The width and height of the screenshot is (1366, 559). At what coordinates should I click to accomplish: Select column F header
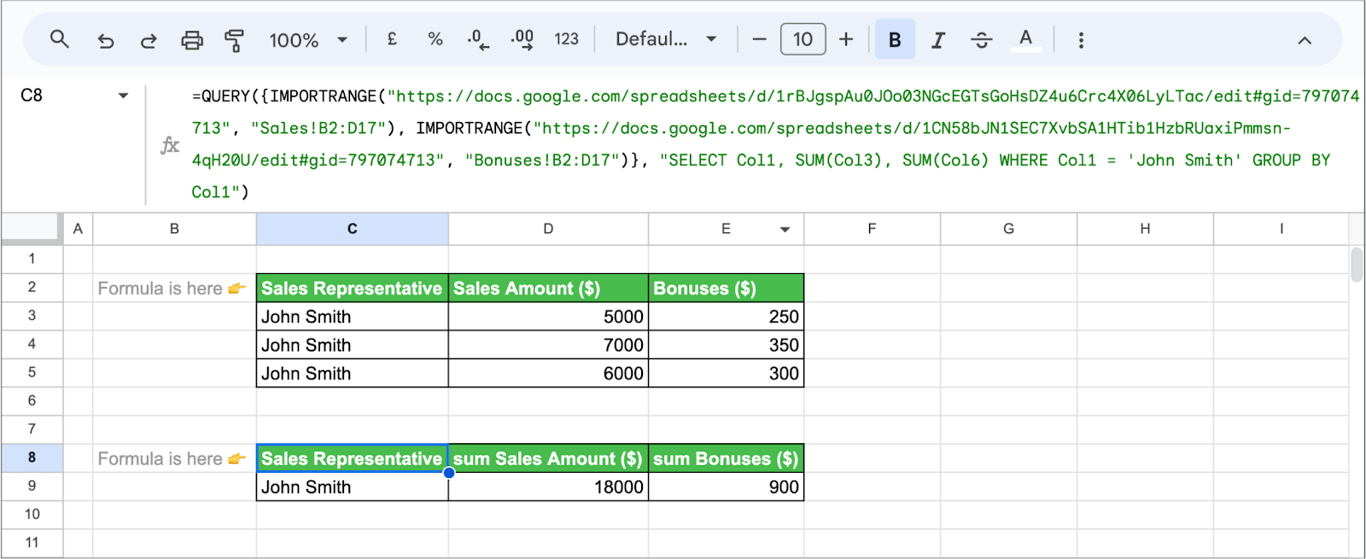872,229
